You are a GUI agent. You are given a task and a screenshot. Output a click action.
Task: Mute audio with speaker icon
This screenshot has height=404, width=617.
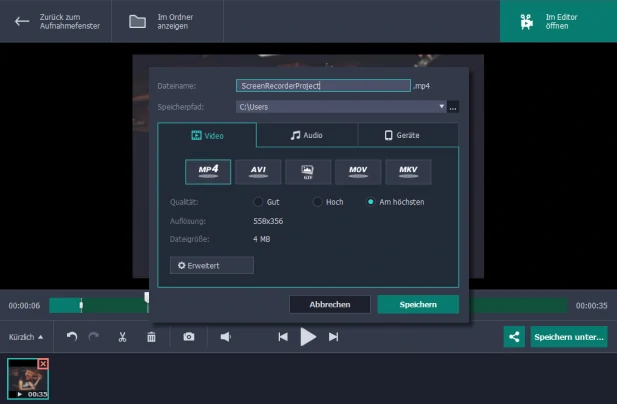coord(226,337)
